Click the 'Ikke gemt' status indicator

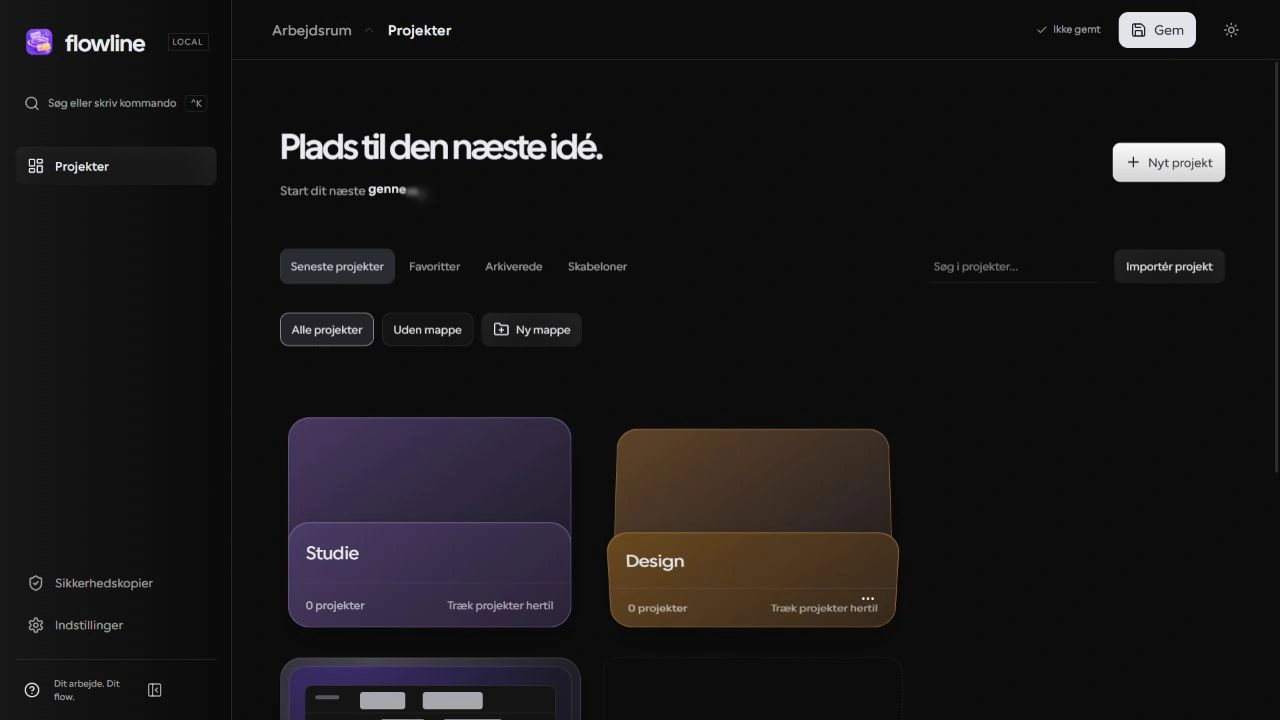click(x=1068, y=30)
